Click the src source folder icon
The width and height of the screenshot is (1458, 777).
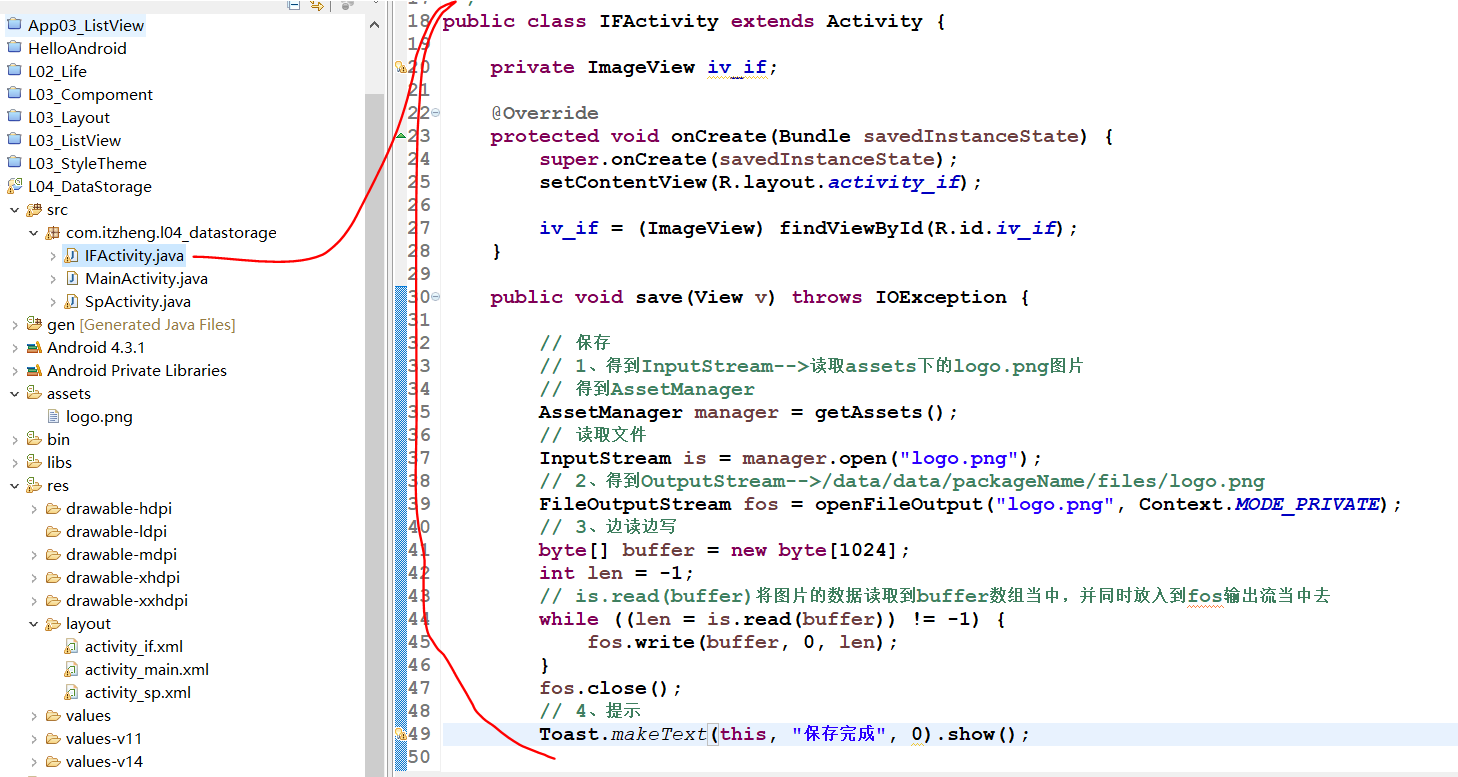click(34, 209)
